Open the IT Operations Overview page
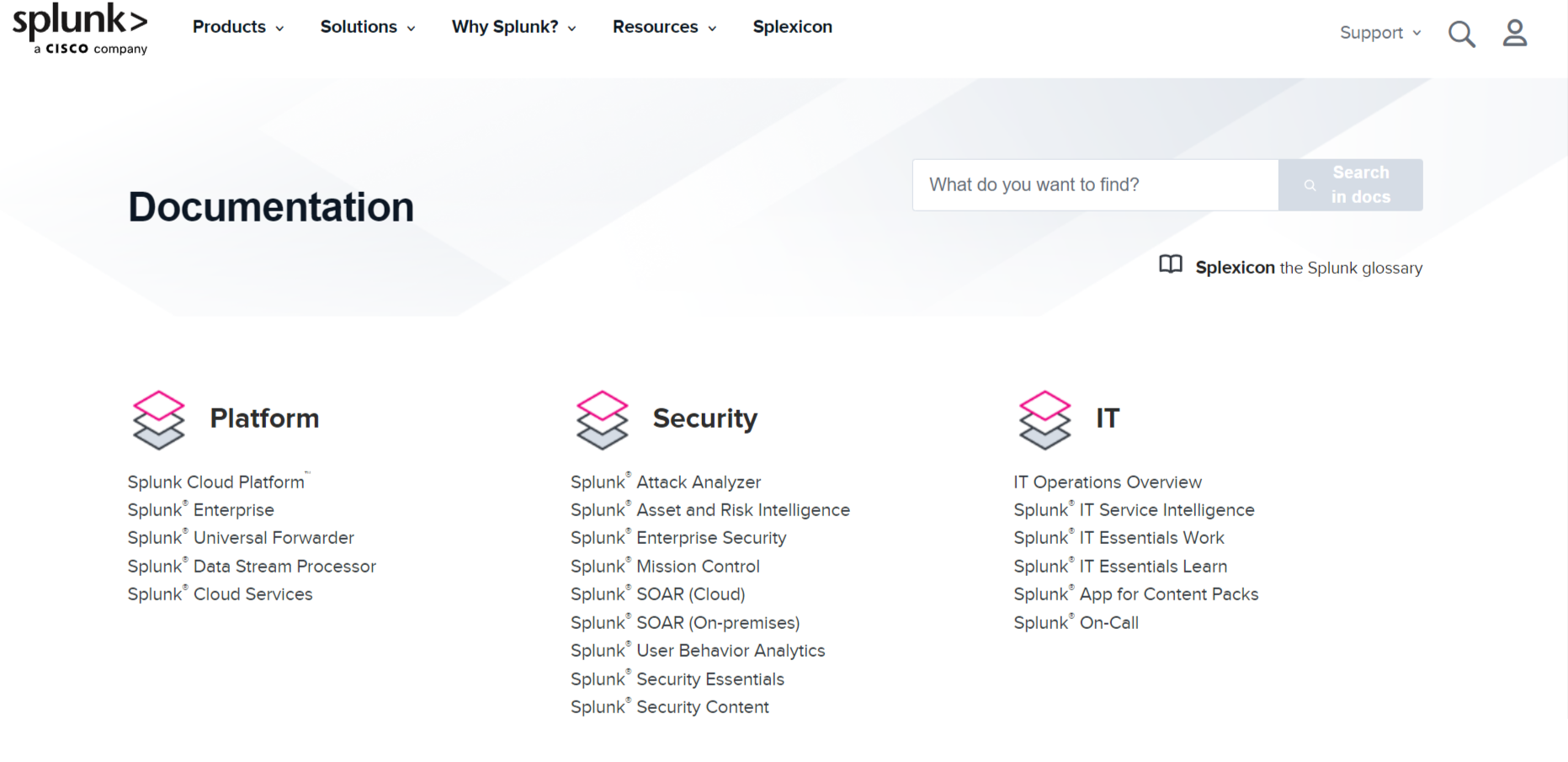 coord(1108,482)
